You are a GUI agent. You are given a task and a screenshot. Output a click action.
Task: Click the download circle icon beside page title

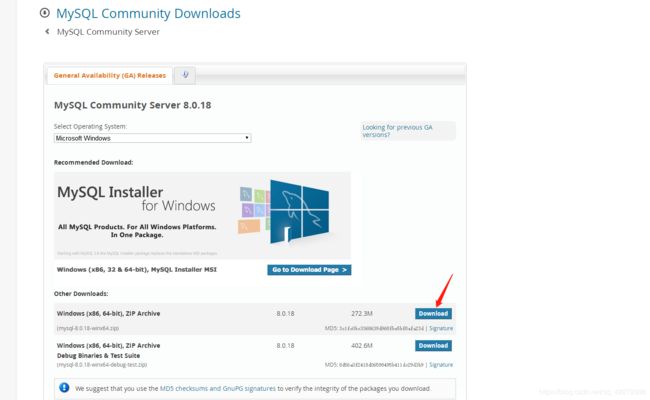tap(44, 13)
